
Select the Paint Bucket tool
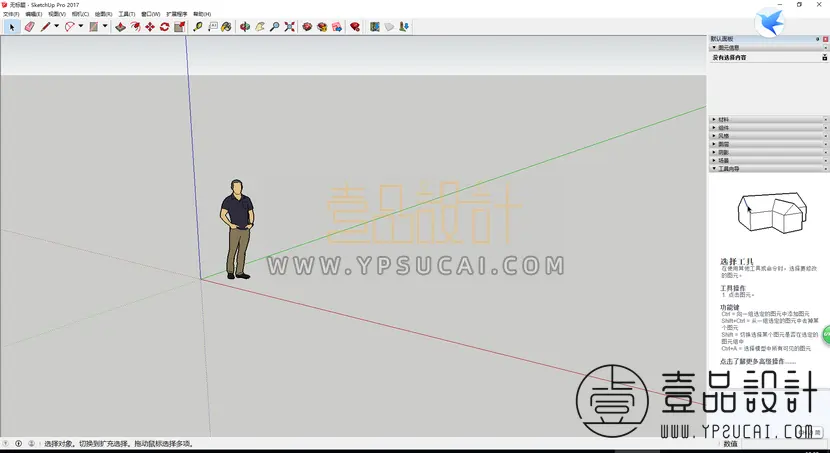coord(227,26)
